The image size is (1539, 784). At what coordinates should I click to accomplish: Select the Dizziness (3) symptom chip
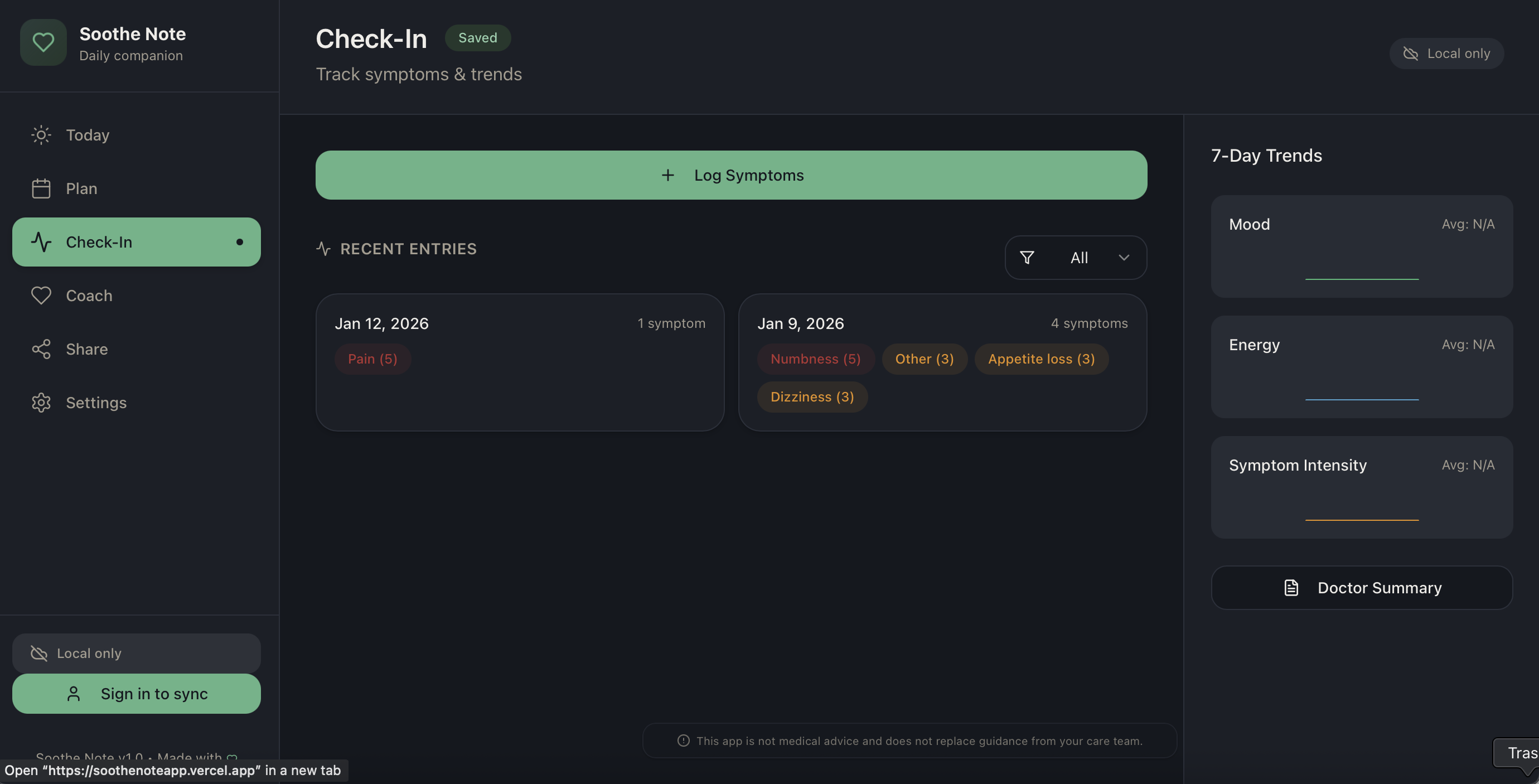click(x=812, y=396)
